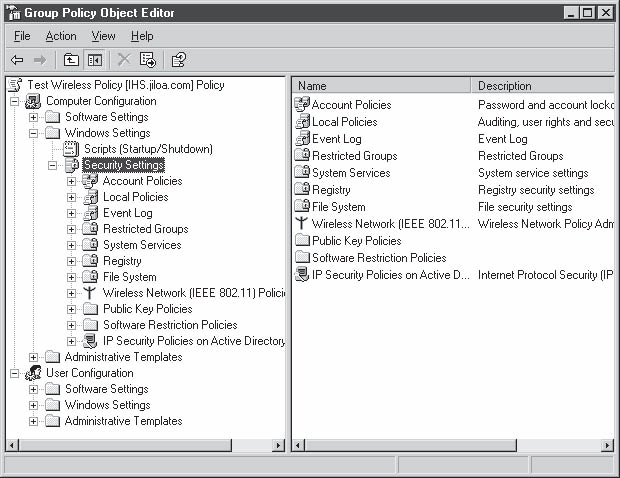The image size is (620, 478).
Task: Click the Software Restriction Policies folder icon in list
Action: coord(302,257)
